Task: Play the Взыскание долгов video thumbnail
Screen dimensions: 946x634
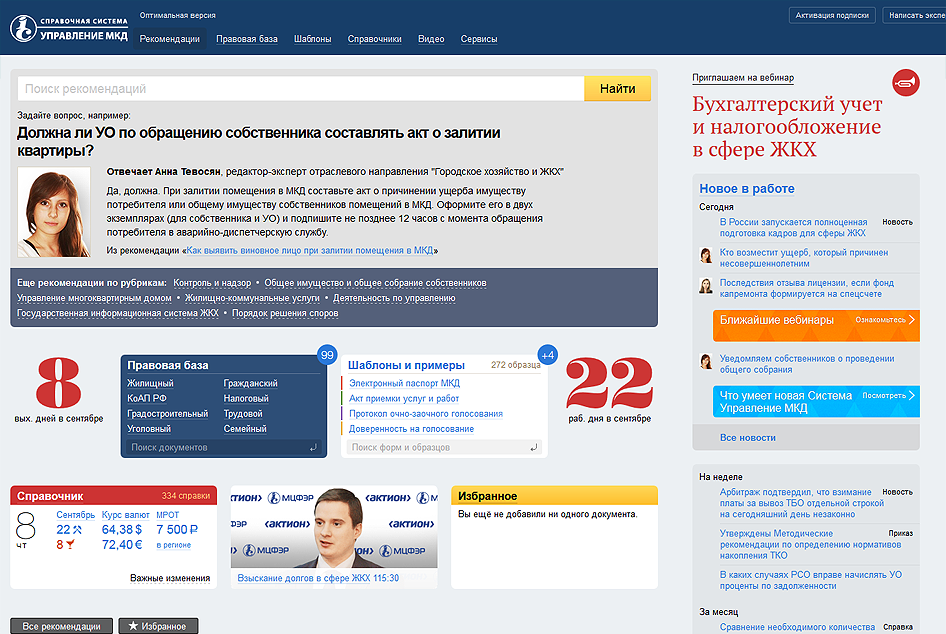Action: coord(334,528)
